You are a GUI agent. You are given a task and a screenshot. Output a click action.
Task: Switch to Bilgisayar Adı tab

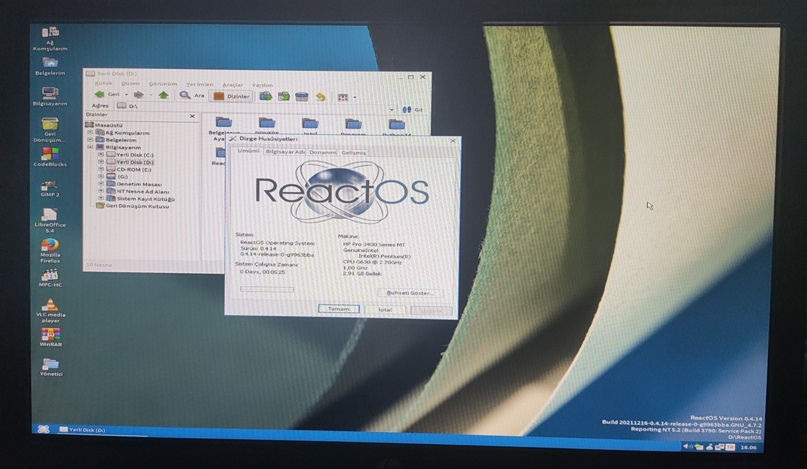pyautogui.click(x=285, y=152)
